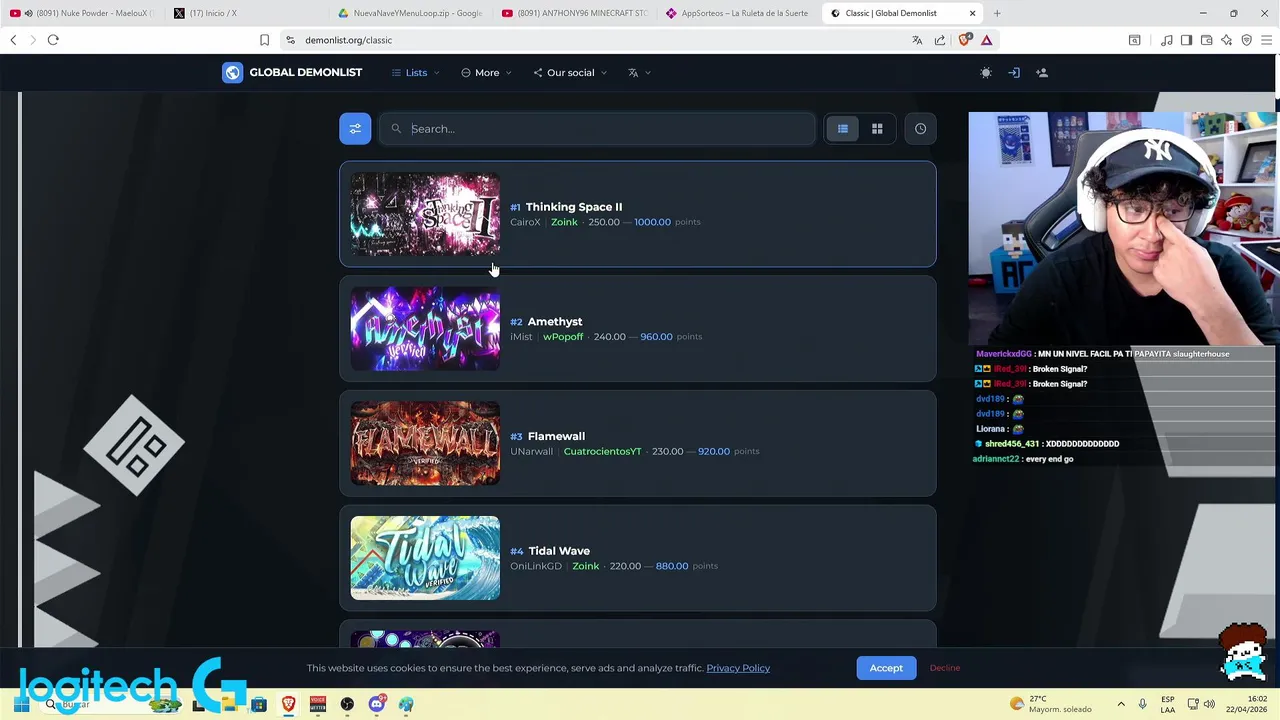
Task: Switch to the AN7HONY96 MINECRAFT tab
Action: pos(574,13)
